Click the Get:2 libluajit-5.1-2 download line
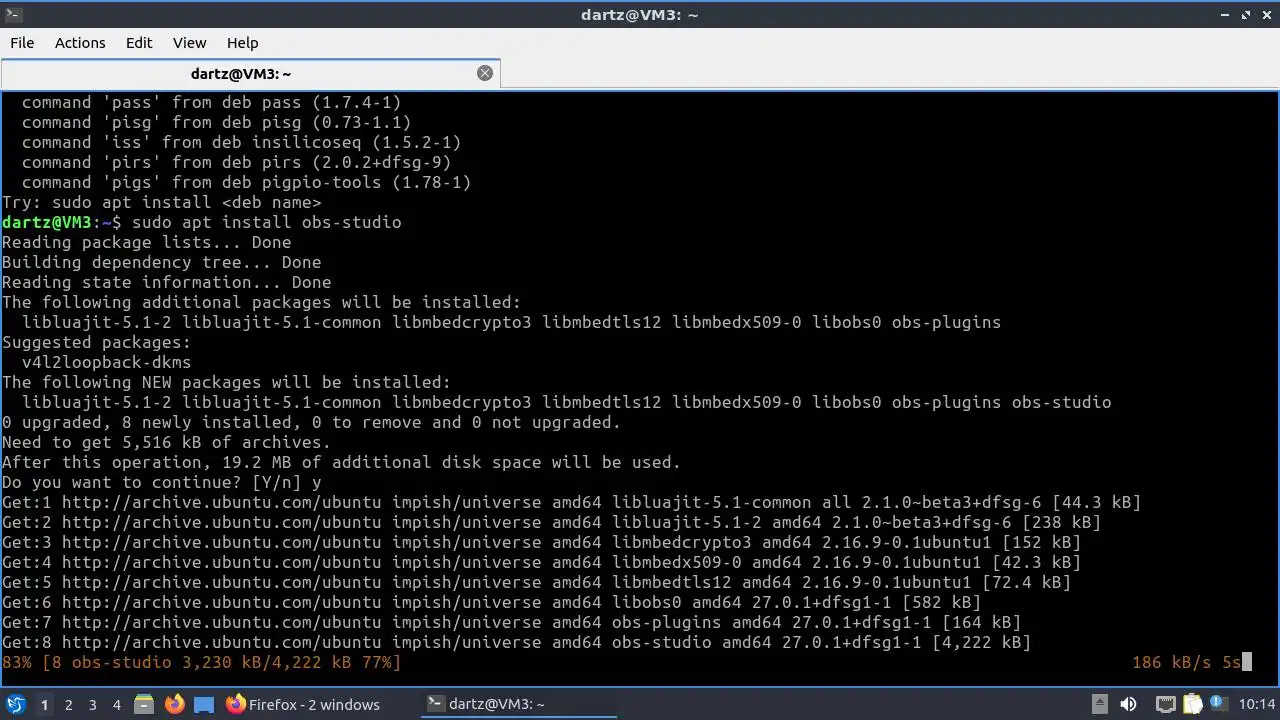Image resolution: width=1280 pixels, height=720 pixels. 551,522
